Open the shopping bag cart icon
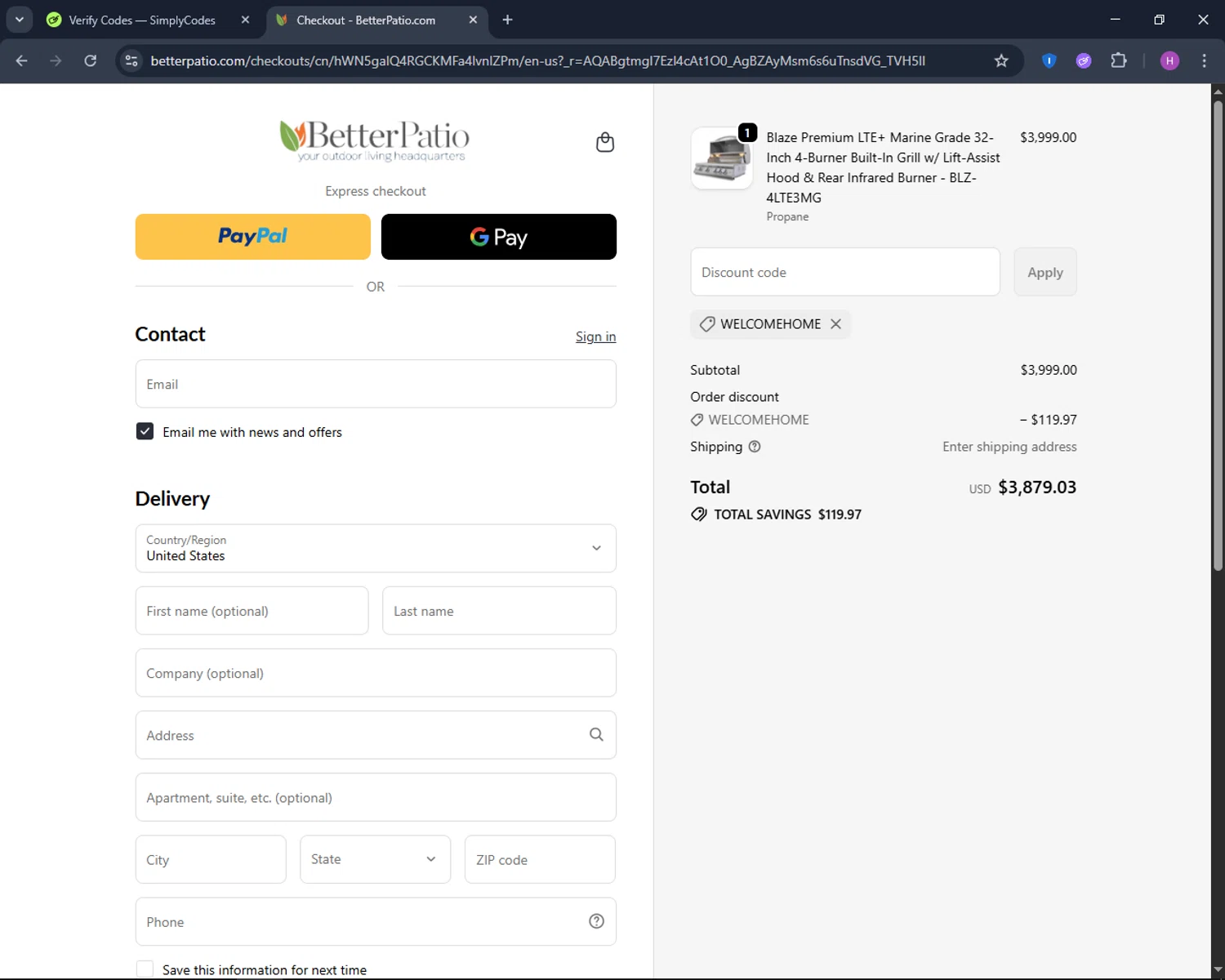This screenshot has height=980, width=1225. coord(605,142)
